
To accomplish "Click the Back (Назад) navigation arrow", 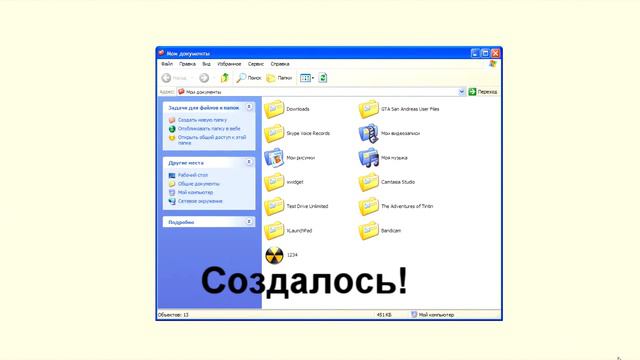I will pos(166,78).
